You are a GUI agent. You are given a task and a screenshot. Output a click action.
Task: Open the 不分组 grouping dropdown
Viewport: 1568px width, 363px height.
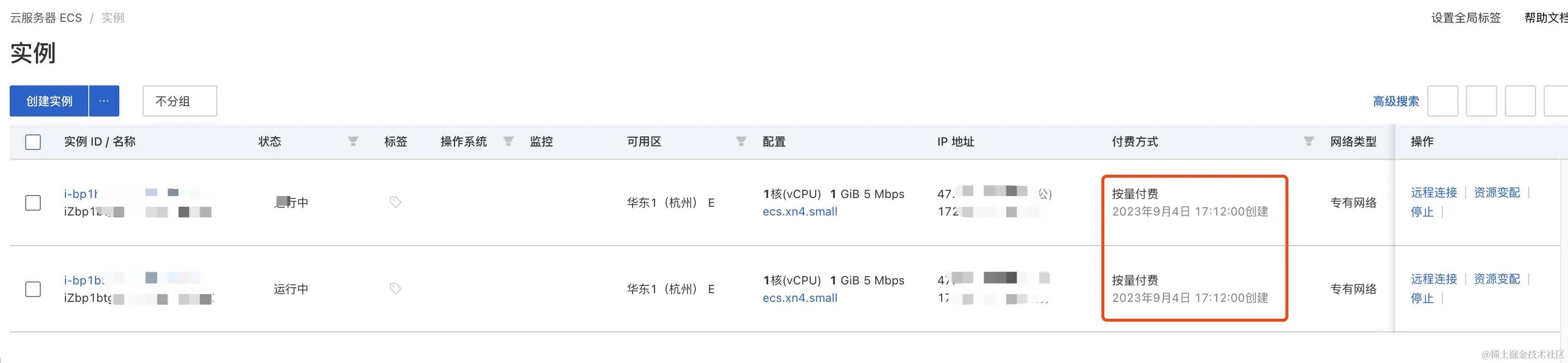tap(179, 101)
